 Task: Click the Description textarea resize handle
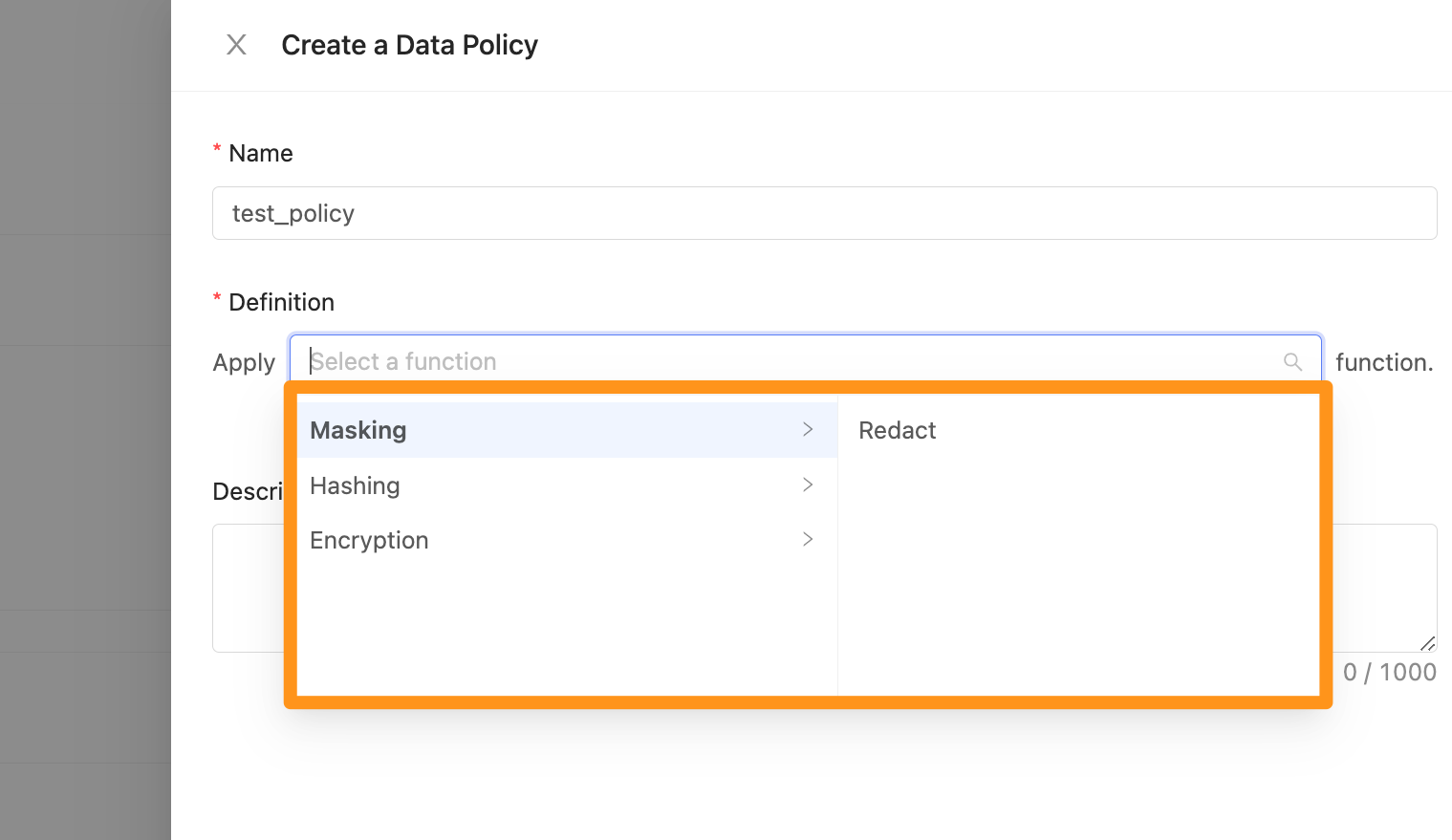coord(1427,643)
